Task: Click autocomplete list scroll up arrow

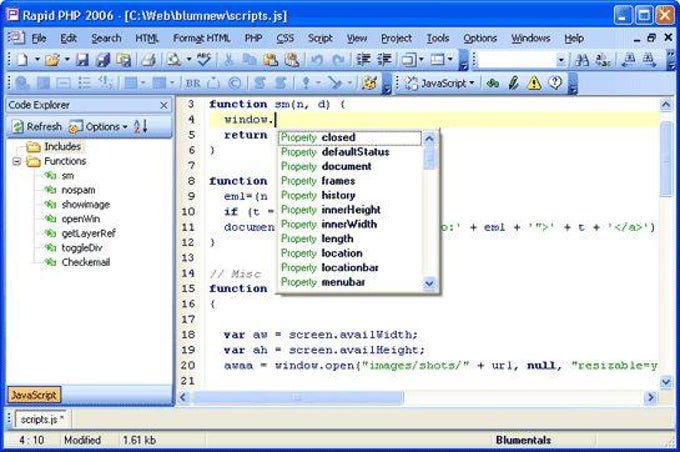Action: pos(429,139)
